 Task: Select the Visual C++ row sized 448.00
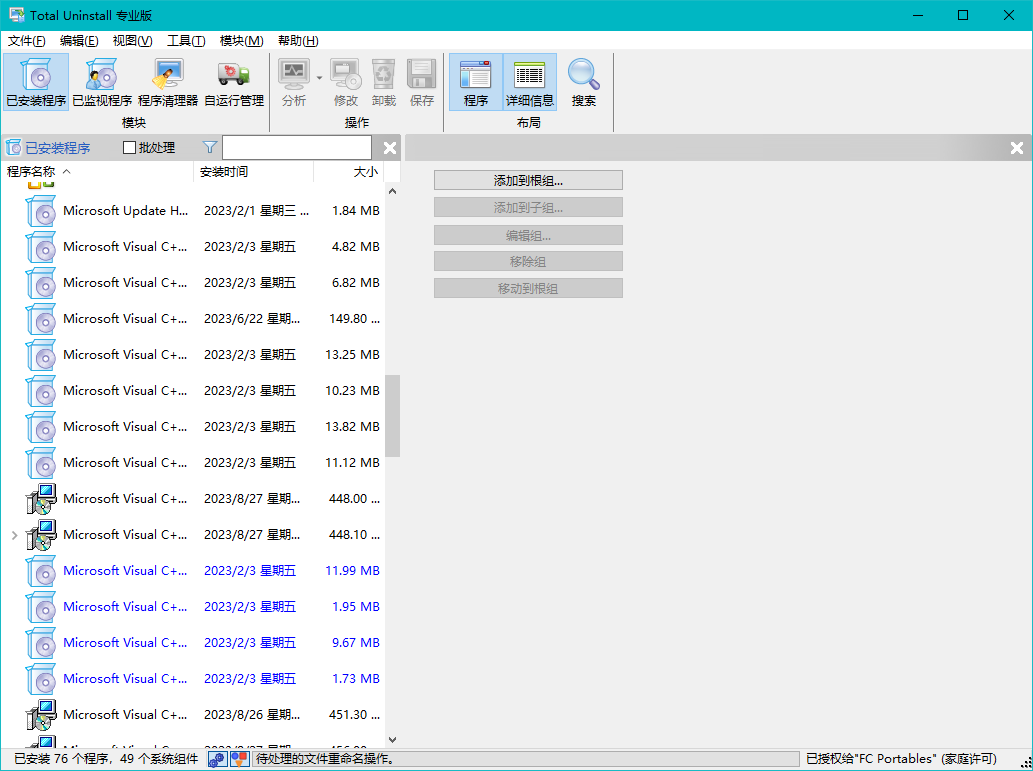192,499
